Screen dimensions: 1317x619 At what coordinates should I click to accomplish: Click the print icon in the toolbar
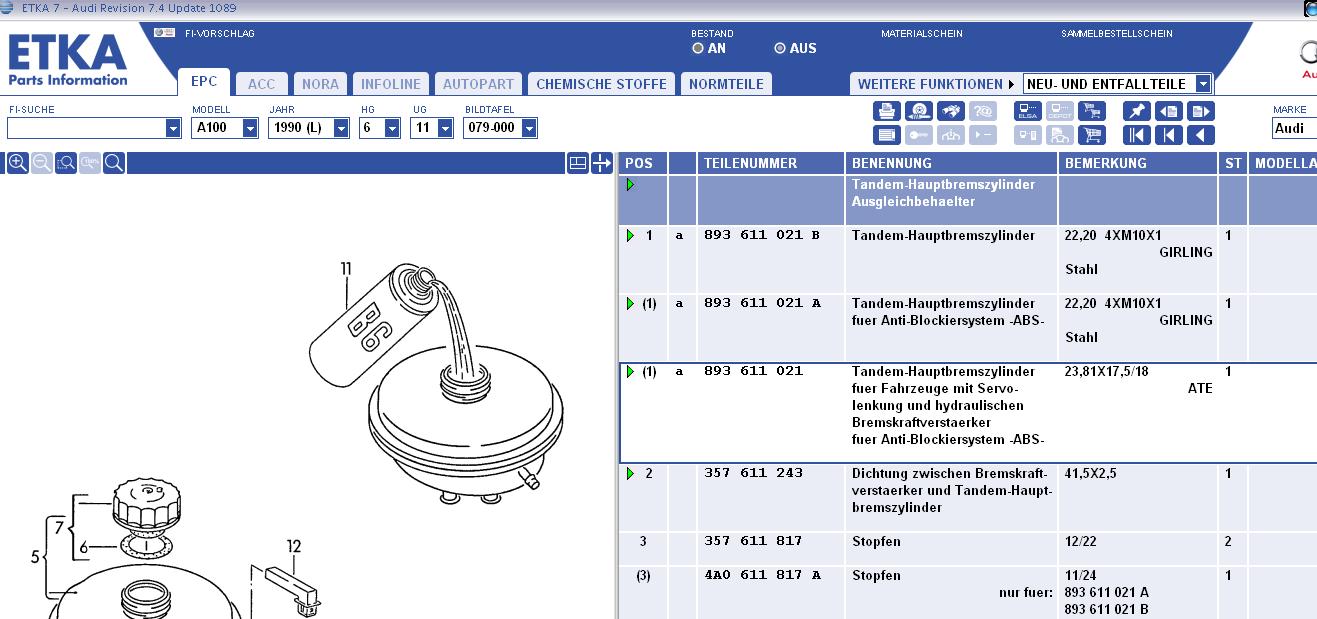click(x=886, y=111)
